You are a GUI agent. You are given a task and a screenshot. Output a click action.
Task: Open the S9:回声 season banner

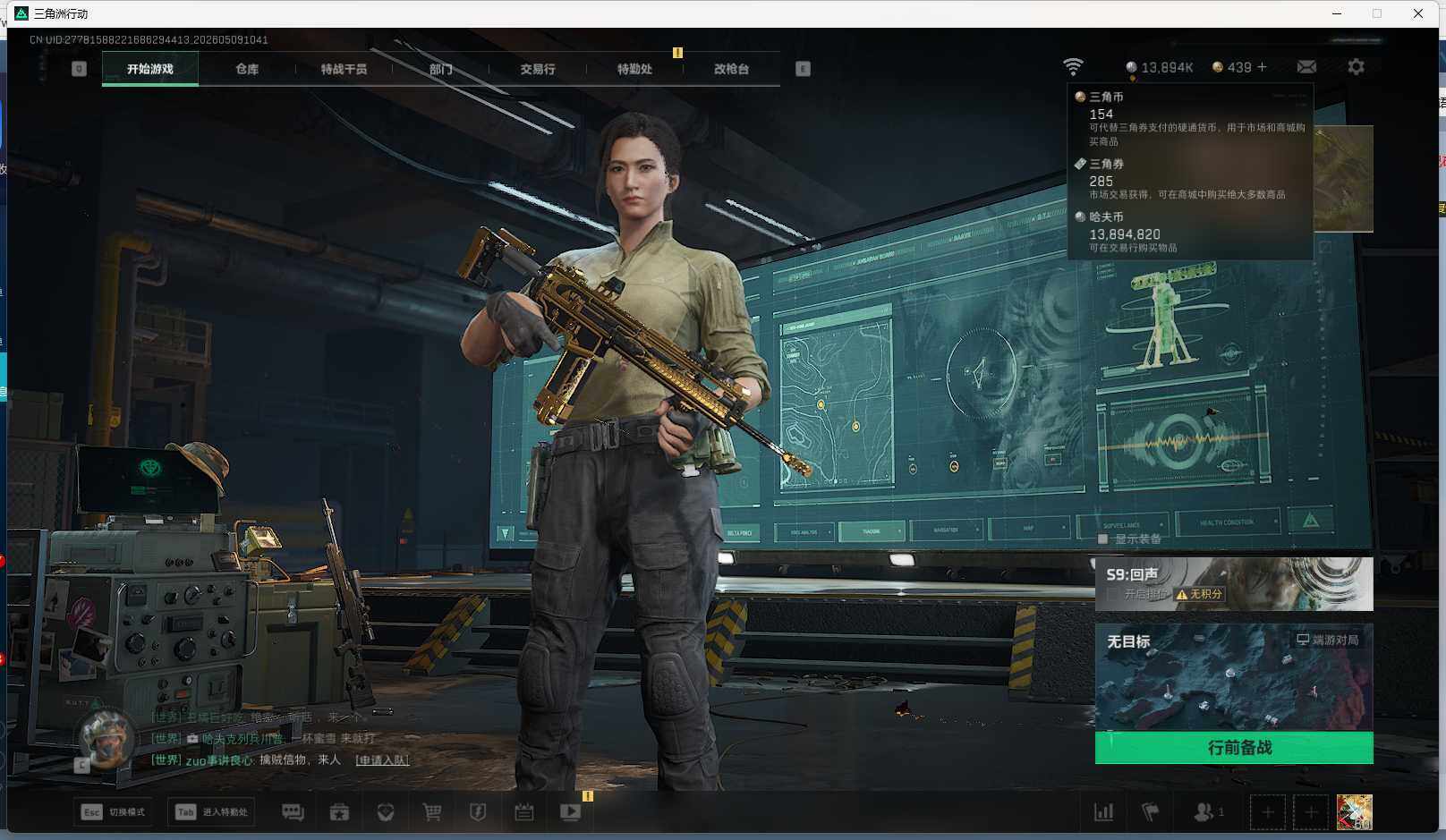[x=1234, y=583]
